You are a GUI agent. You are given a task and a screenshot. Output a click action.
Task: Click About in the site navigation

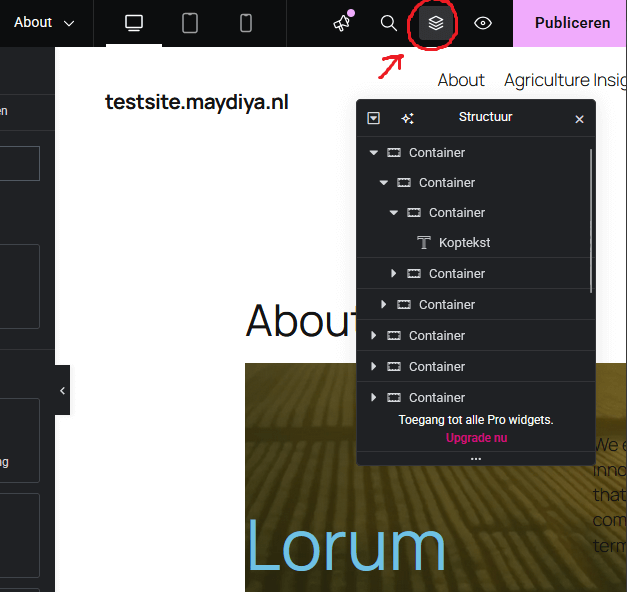click(x=461, y=80)
